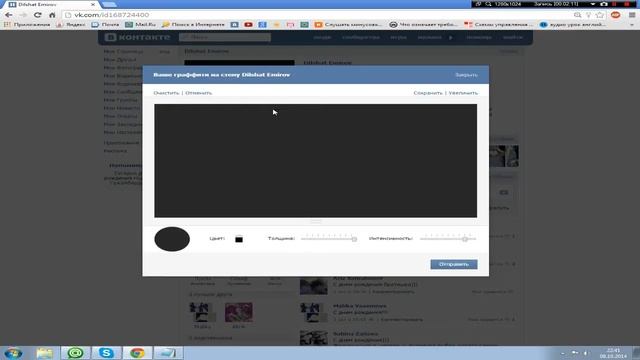Image resolution: width=640 pixels, height=360 pixels.
Task: Reload the page with the refresh icon
Action: coord(38,15)
